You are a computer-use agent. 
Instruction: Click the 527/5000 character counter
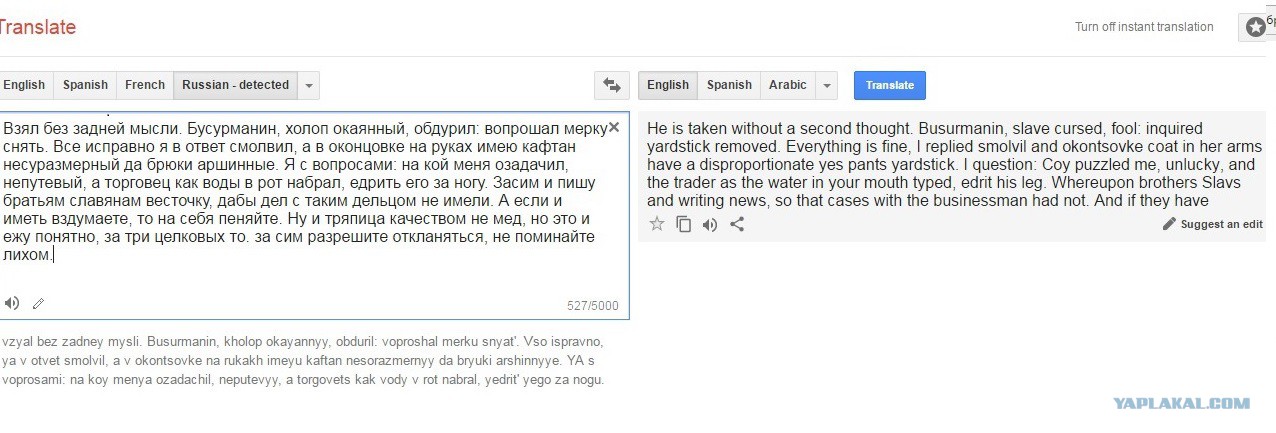tap(592, 306)
